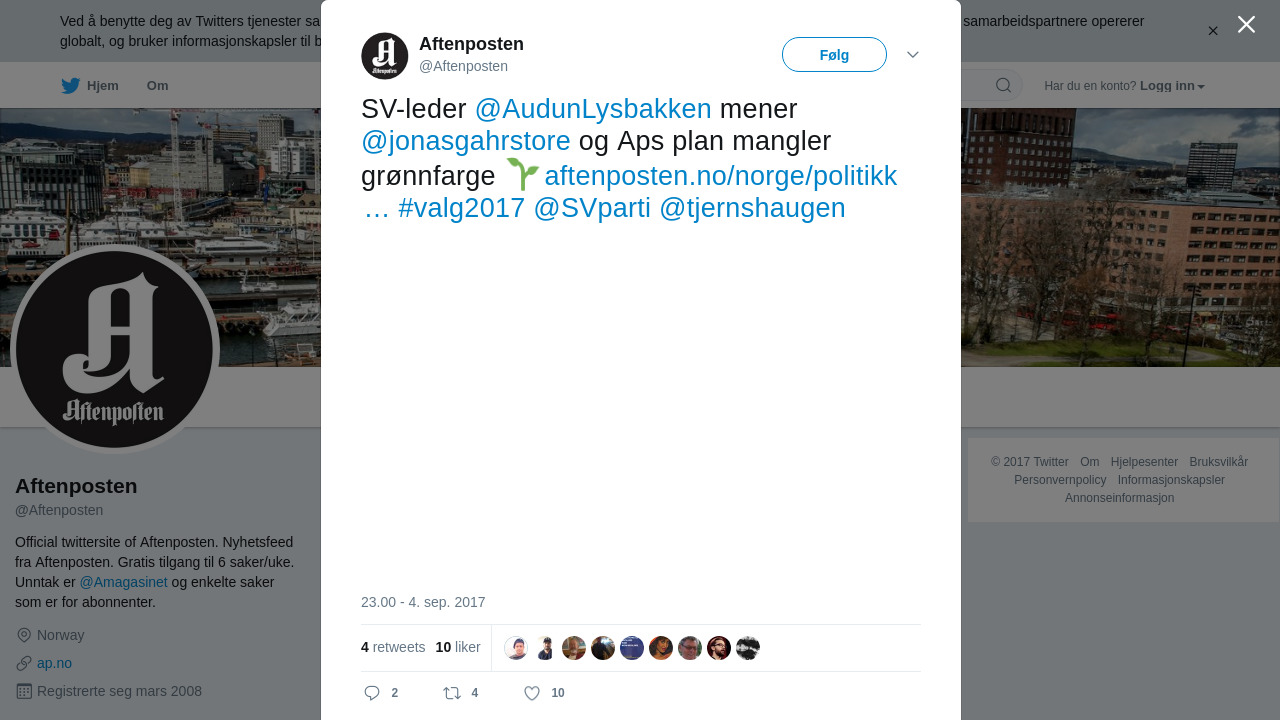The image size is (1280, 720).
Task: Expand tweet options chevron next to Følg
Action: [x=913, y=54]
